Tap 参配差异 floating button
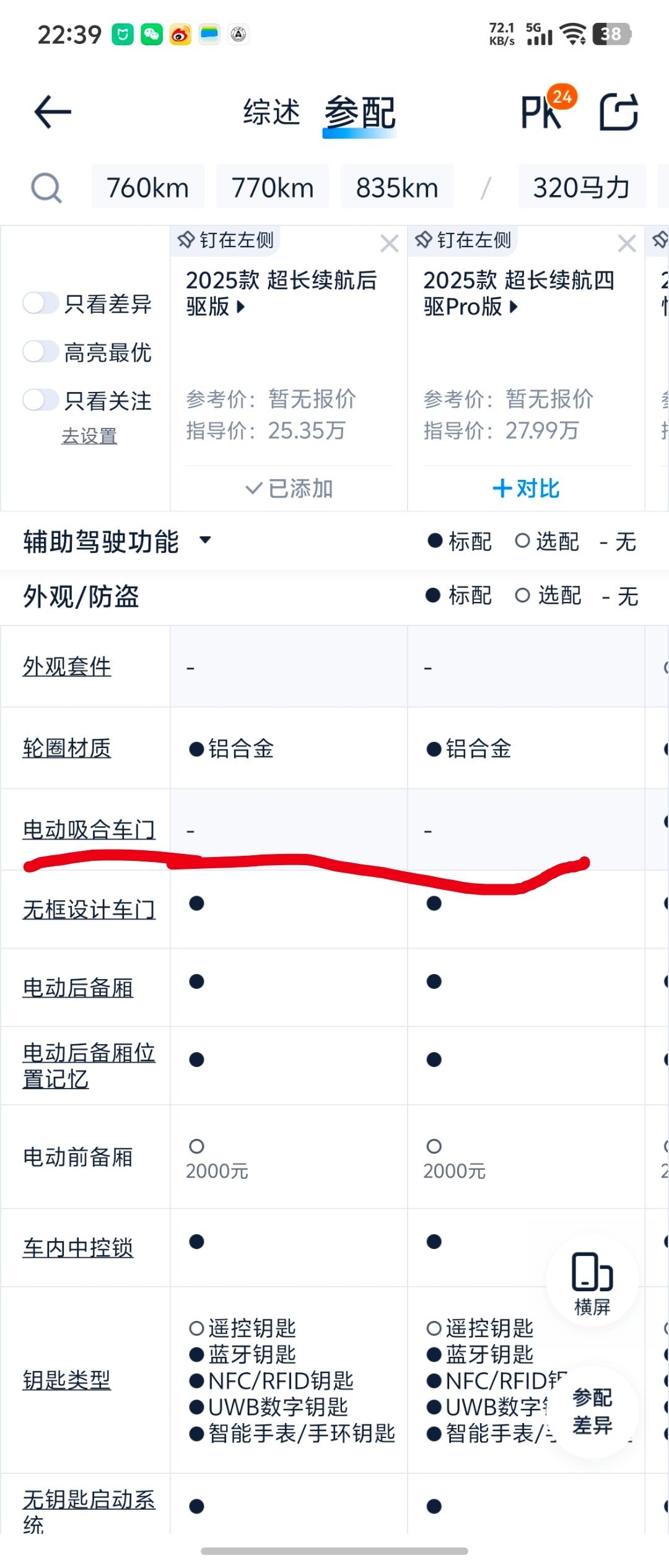The image size is (669, 1568). click(592, 1412)
